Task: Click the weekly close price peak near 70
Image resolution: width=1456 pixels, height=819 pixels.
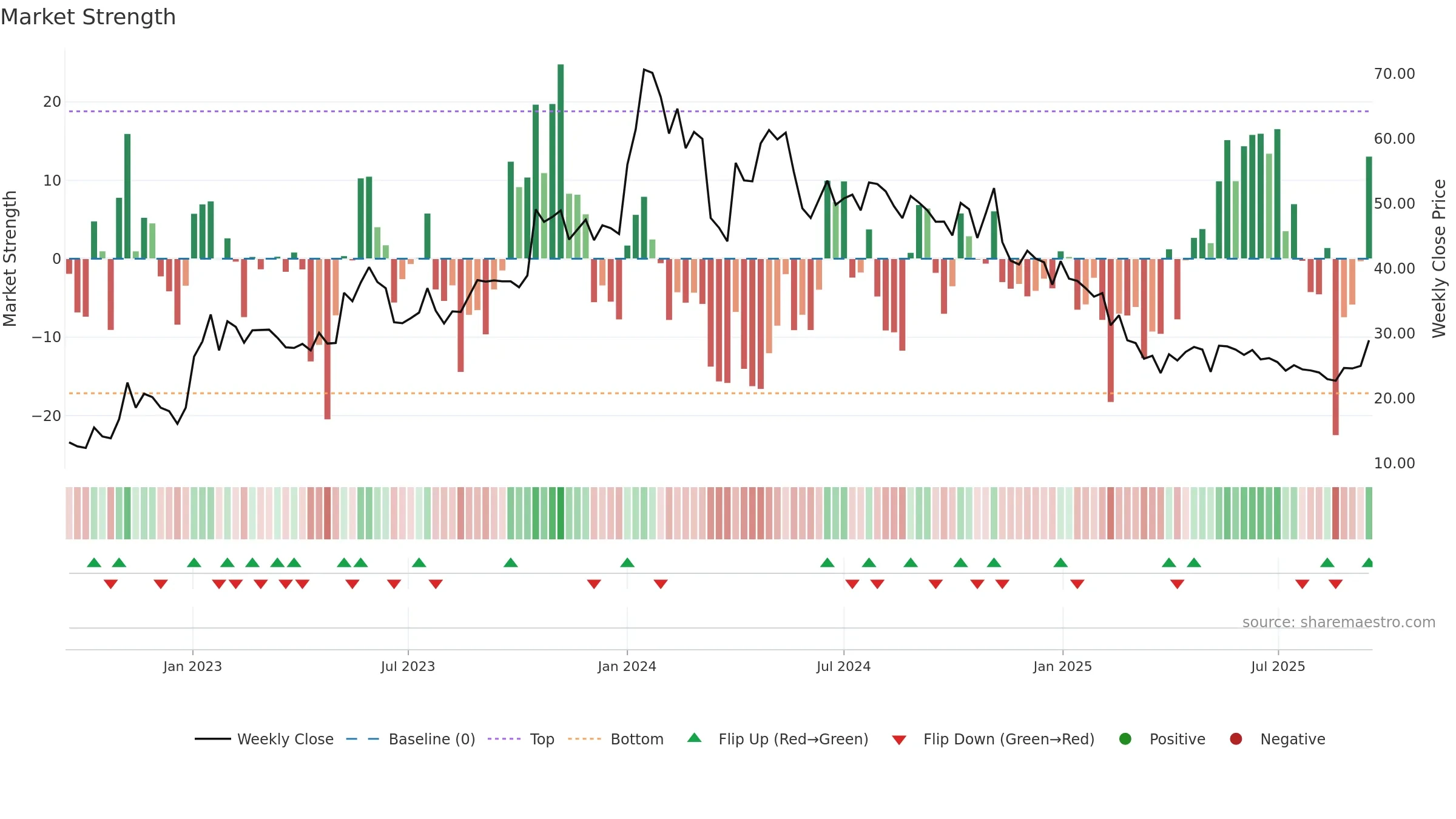Action: pos(644,70)
